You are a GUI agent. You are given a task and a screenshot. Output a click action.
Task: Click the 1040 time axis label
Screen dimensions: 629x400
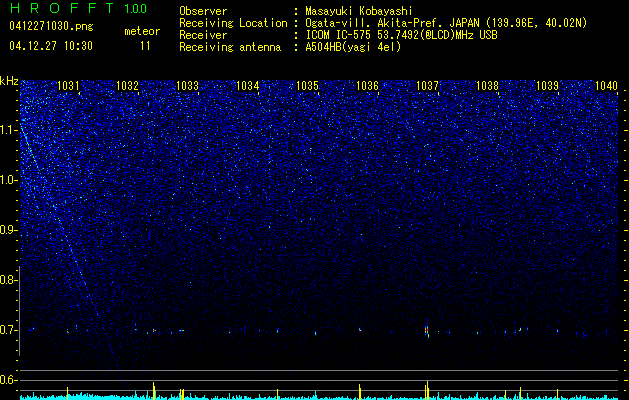pyautogui.click(x=606, y=85)
